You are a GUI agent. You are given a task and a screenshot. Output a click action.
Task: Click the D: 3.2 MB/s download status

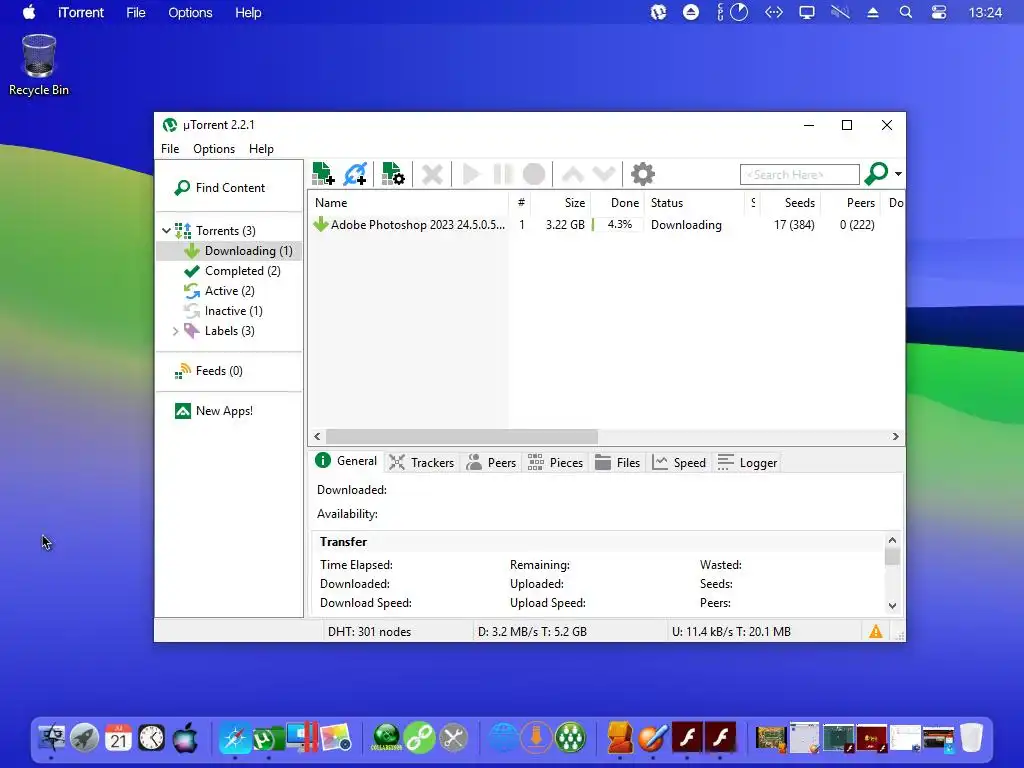(x=532, y=632)
